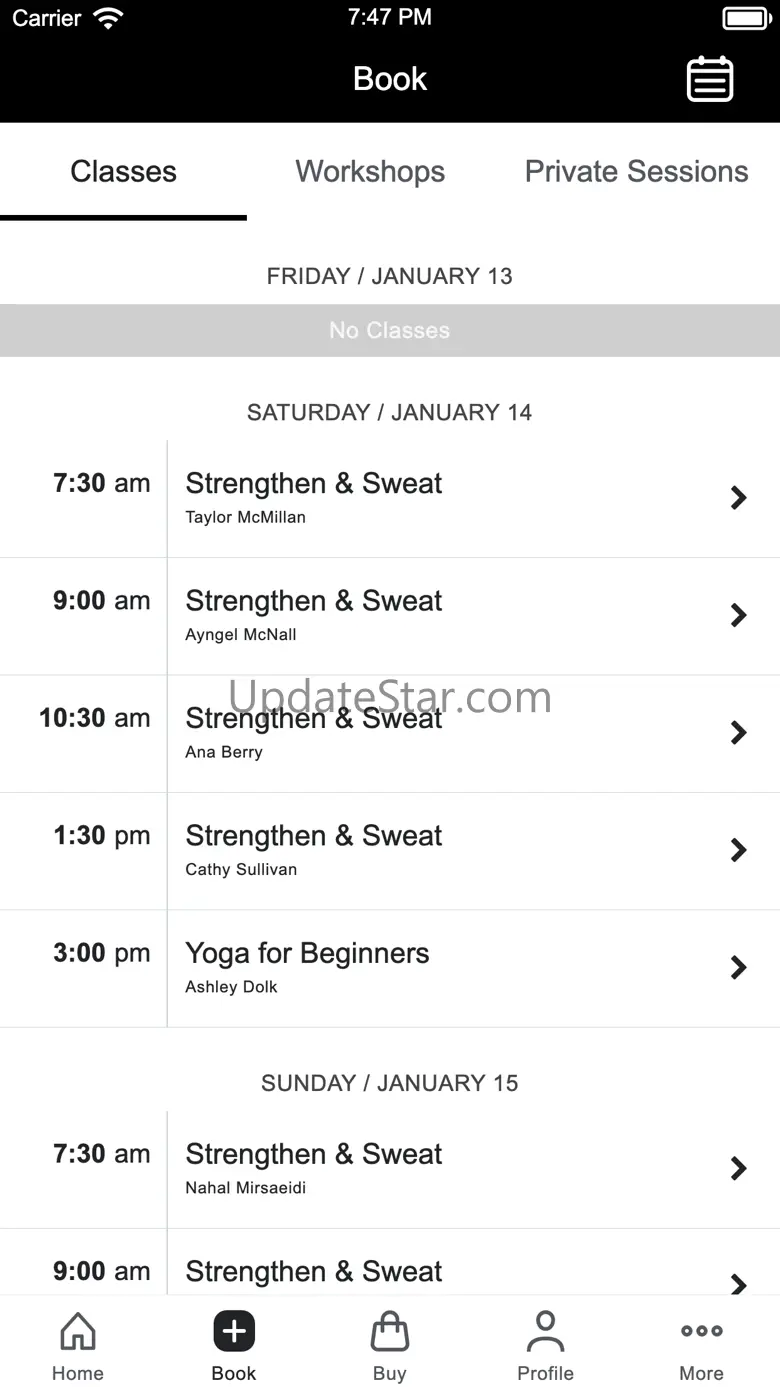Go to the Profile person icon

coord(545,1332)
